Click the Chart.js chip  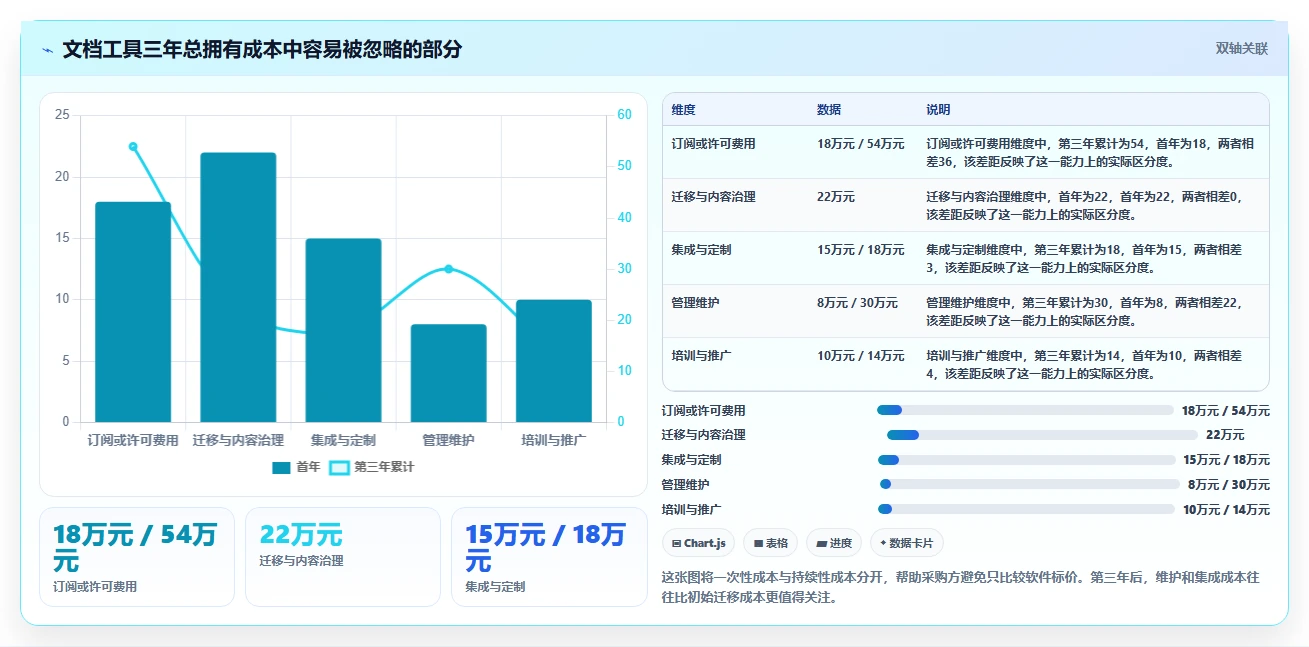pos(700,543)
